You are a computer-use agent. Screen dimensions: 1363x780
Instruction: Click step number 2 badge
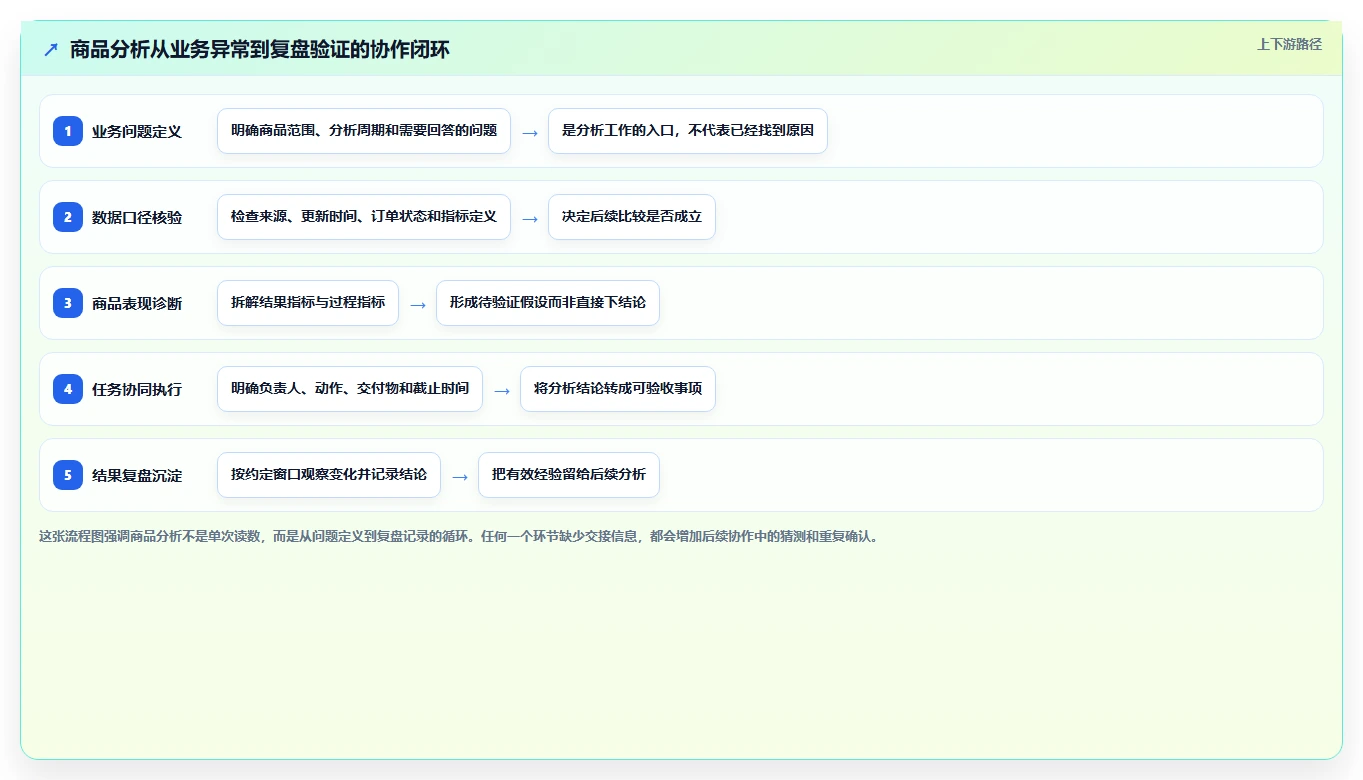coord(68,217)
